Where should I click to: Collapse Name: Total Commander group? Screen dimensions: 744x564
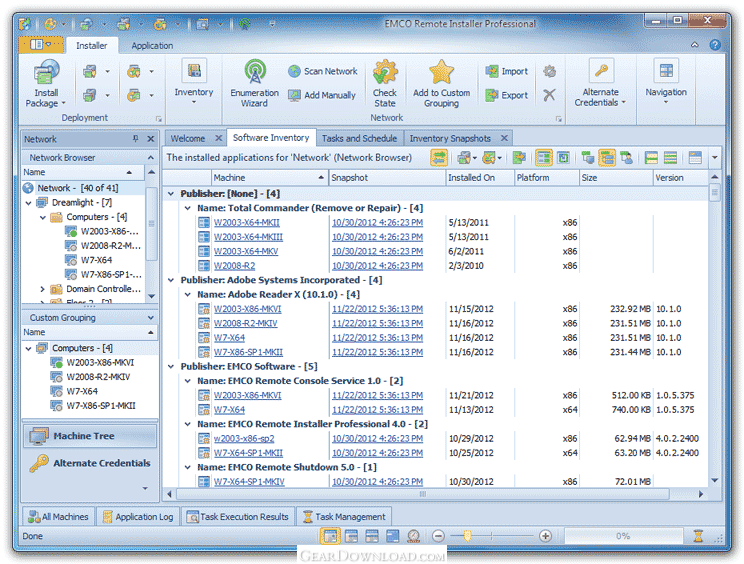(188, 208)
